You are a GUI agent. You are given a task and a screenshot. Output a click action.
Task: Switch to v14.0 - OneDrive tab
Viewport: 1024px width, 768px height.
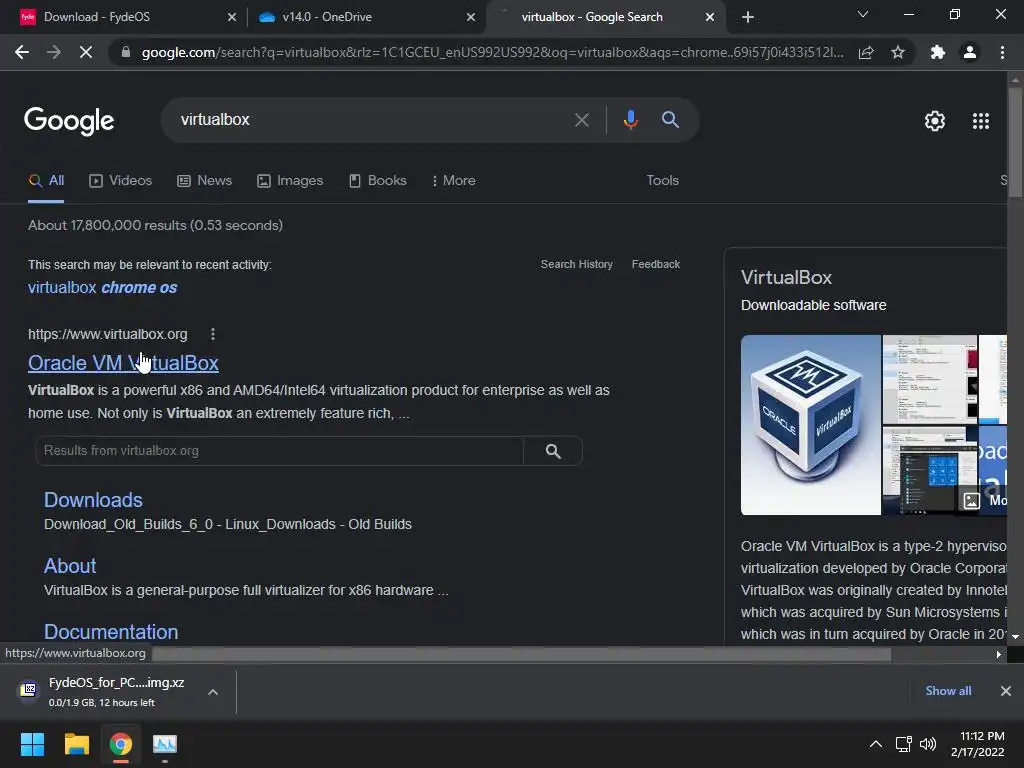tap(366, 17)
